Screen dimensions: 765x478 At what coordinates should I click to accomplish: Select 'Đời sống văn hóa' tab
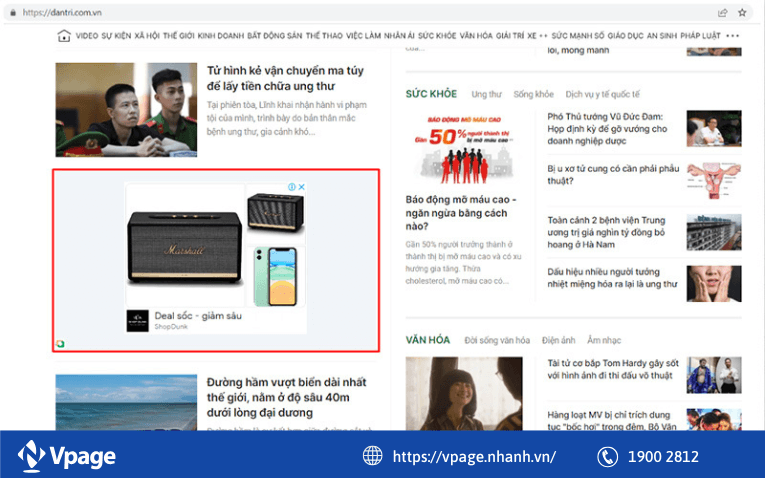point(497,340)
